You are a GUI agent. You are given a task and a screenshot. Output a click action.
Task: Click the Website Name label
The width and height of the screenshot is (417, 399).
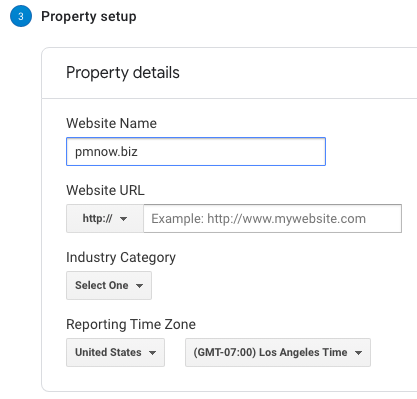(x=111, y=123)
